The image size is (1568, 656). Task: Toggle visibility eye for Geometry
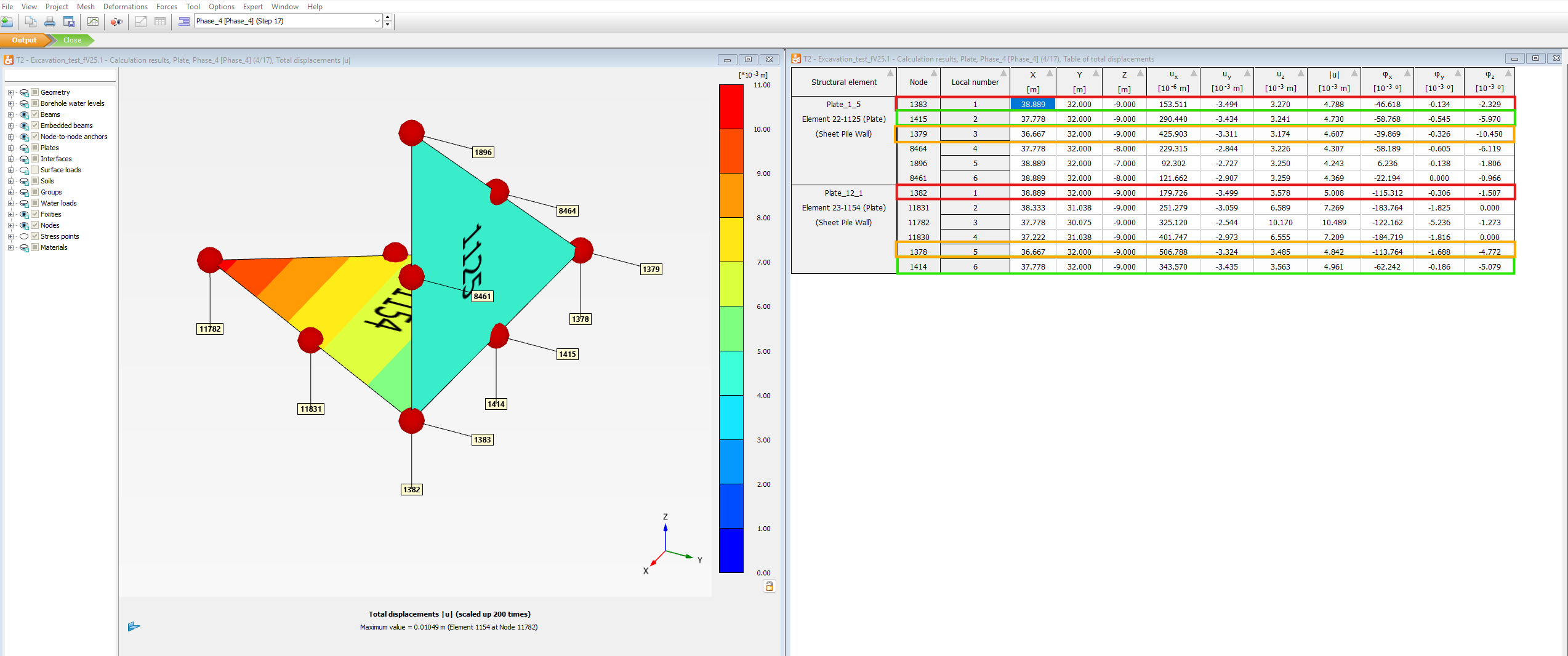pos(24,92)
